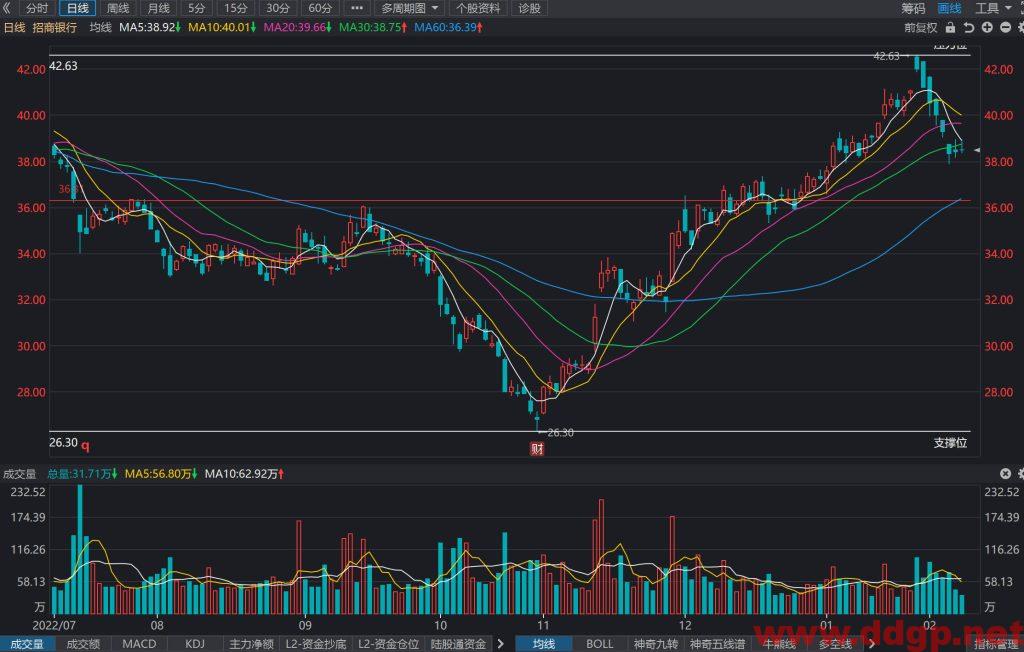Select the MACD indicator tab
1024x652 pixels.
pyautogui.click(x=139, y=644)
